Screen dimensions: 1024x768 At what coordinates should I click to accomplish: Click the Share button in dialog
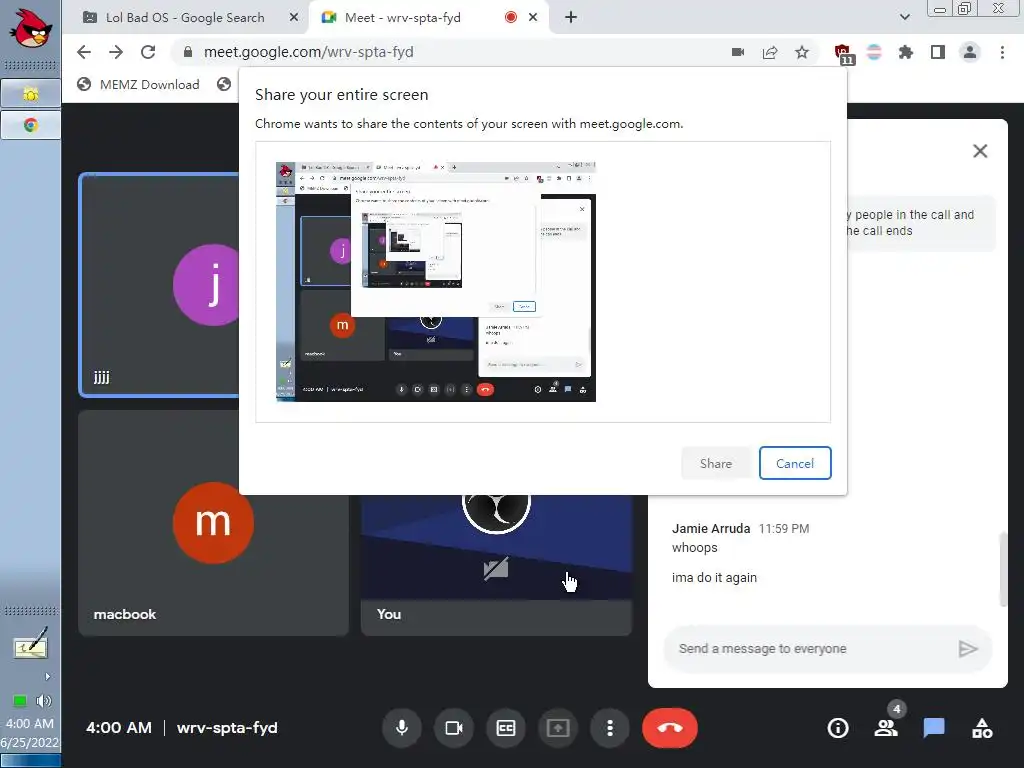coord(716,463)
